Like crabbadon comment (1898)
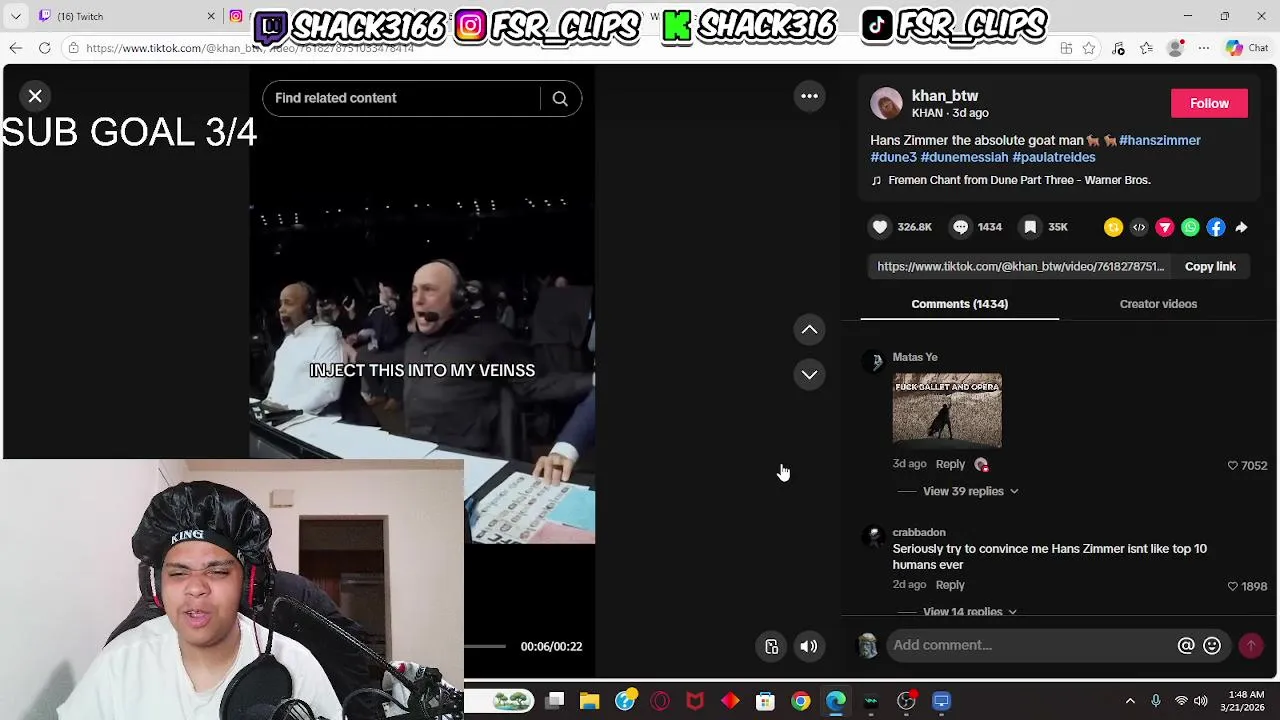This screenshot has height=720, width=1280. (1233, 586)
